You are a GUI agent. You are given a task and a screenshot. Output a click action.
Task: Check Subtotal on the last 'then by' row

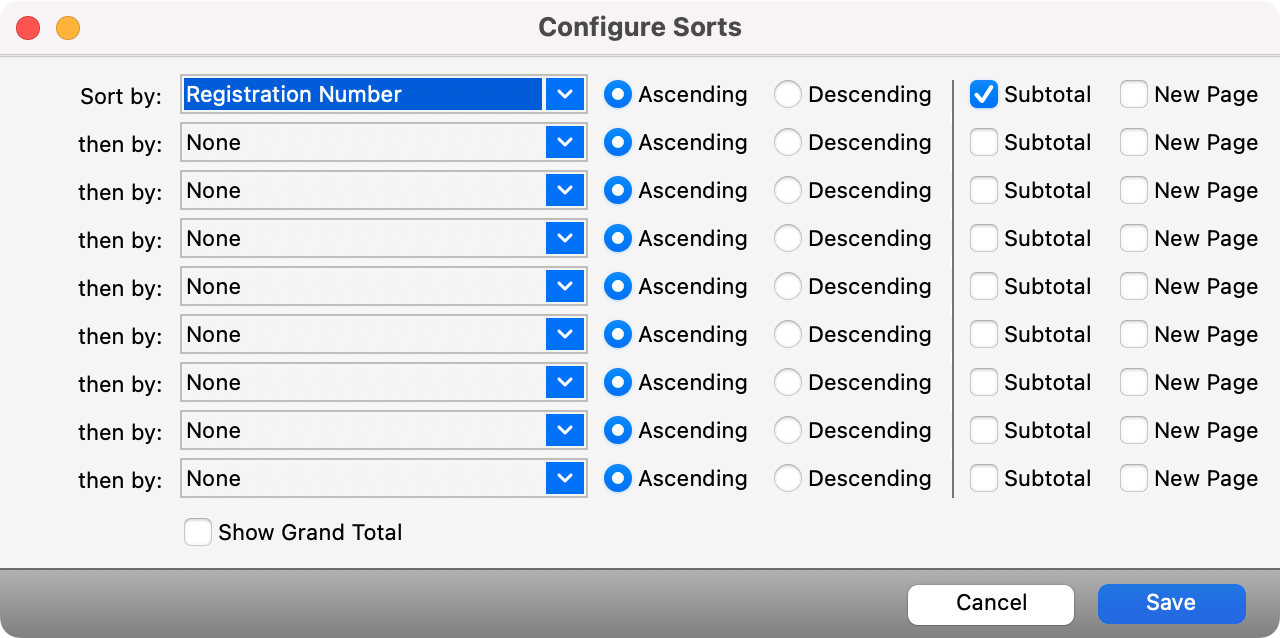coord(984,478)
